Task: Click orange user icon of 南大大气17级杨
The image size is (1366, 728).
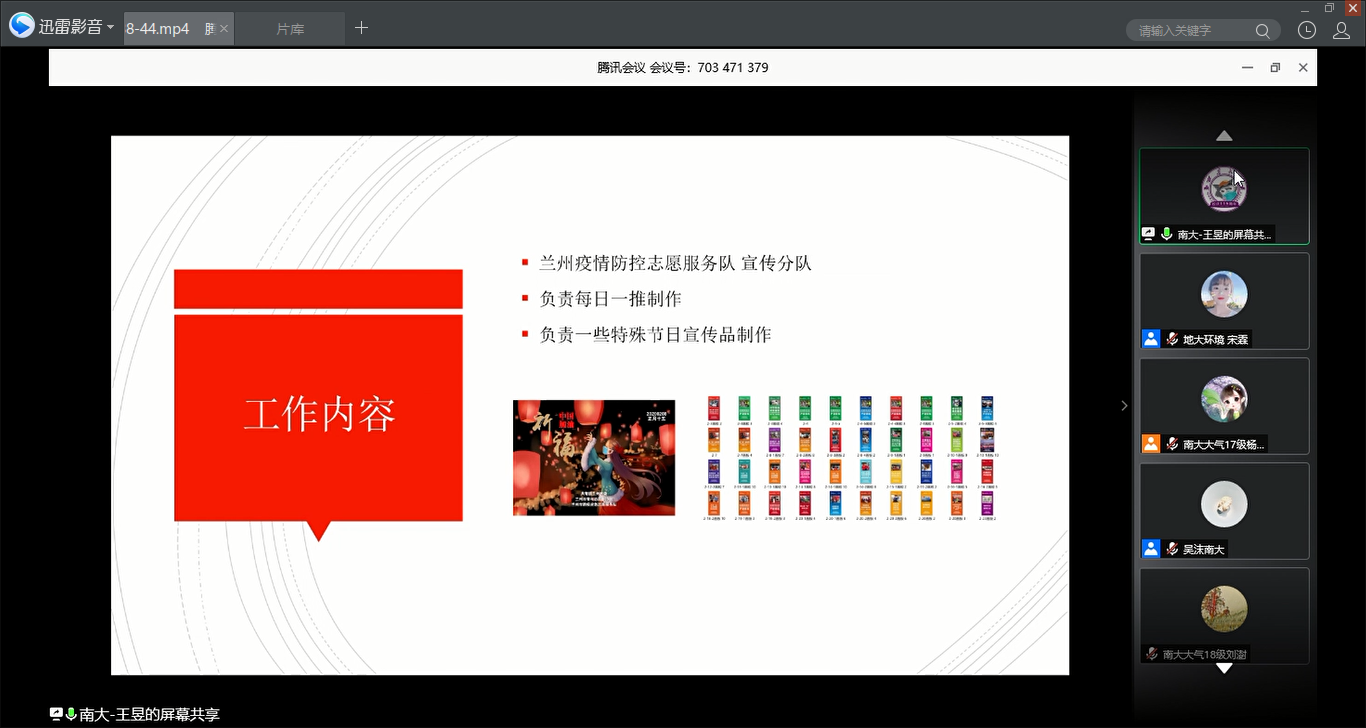Action: [x=1151, y=444]
